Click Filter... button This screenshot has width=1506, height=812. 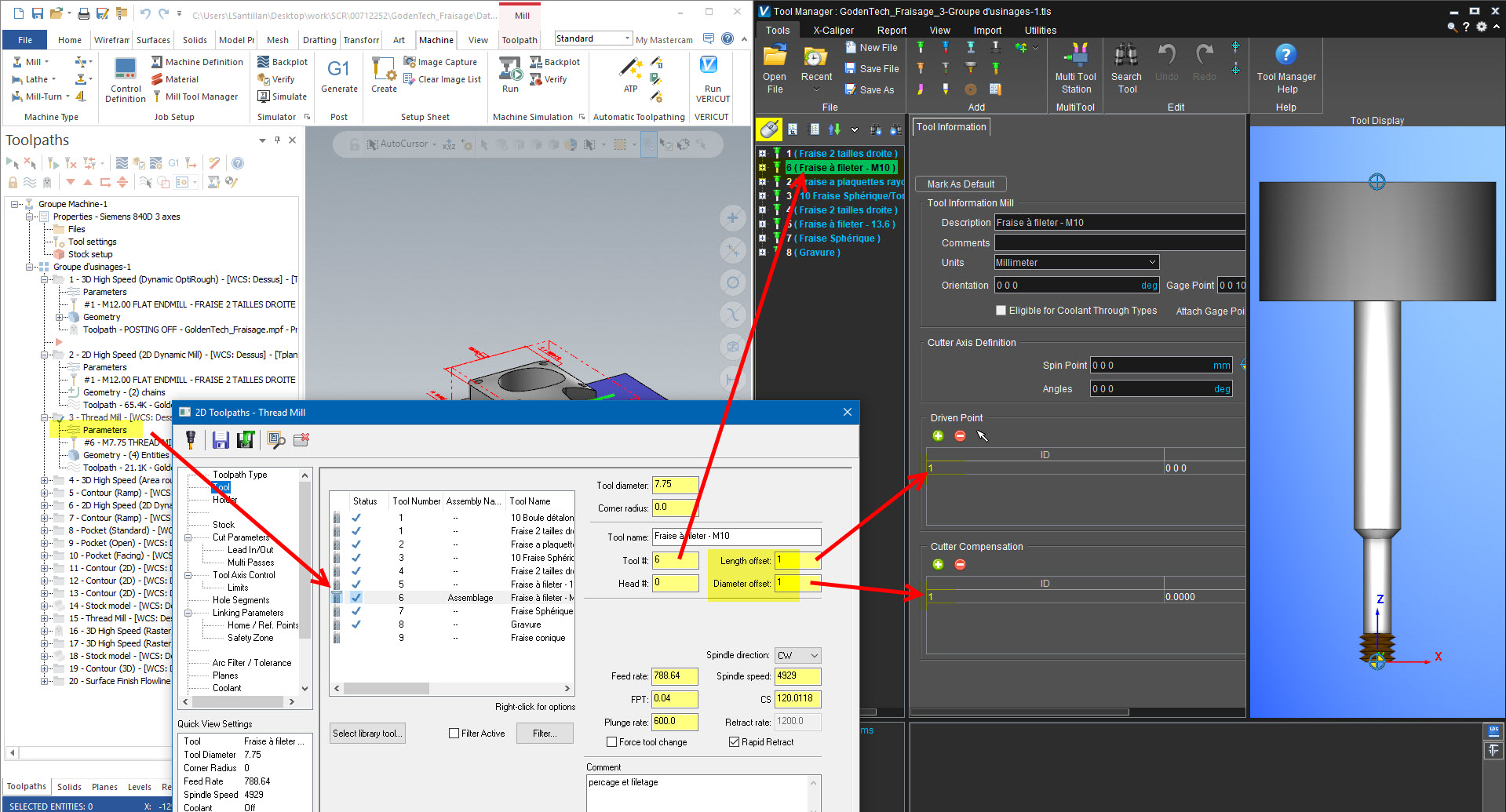pyautogui.click(x=545, y=734)
